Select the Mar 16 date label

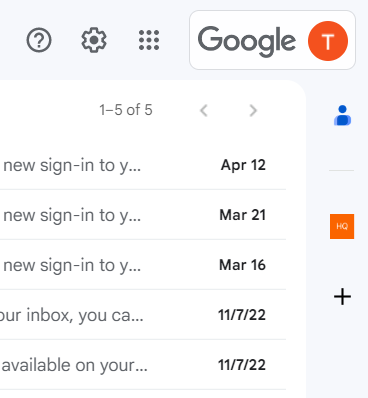[243, 265]
